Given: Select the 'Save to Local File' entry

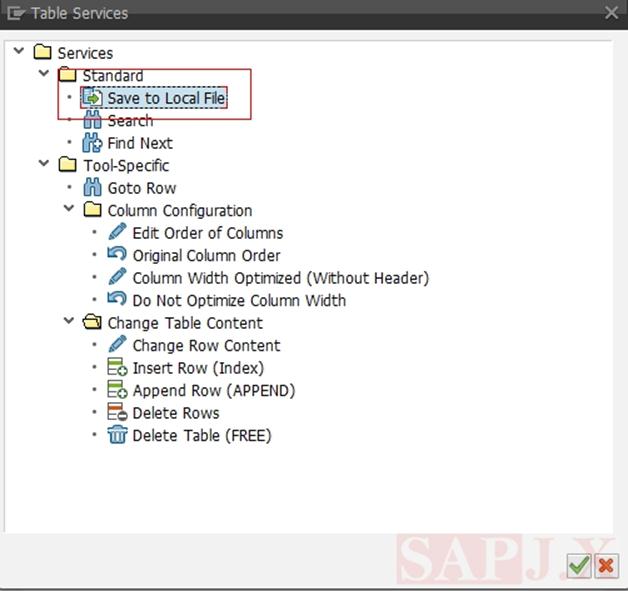Looking at the screenshot, I should [x=166, y=98].
